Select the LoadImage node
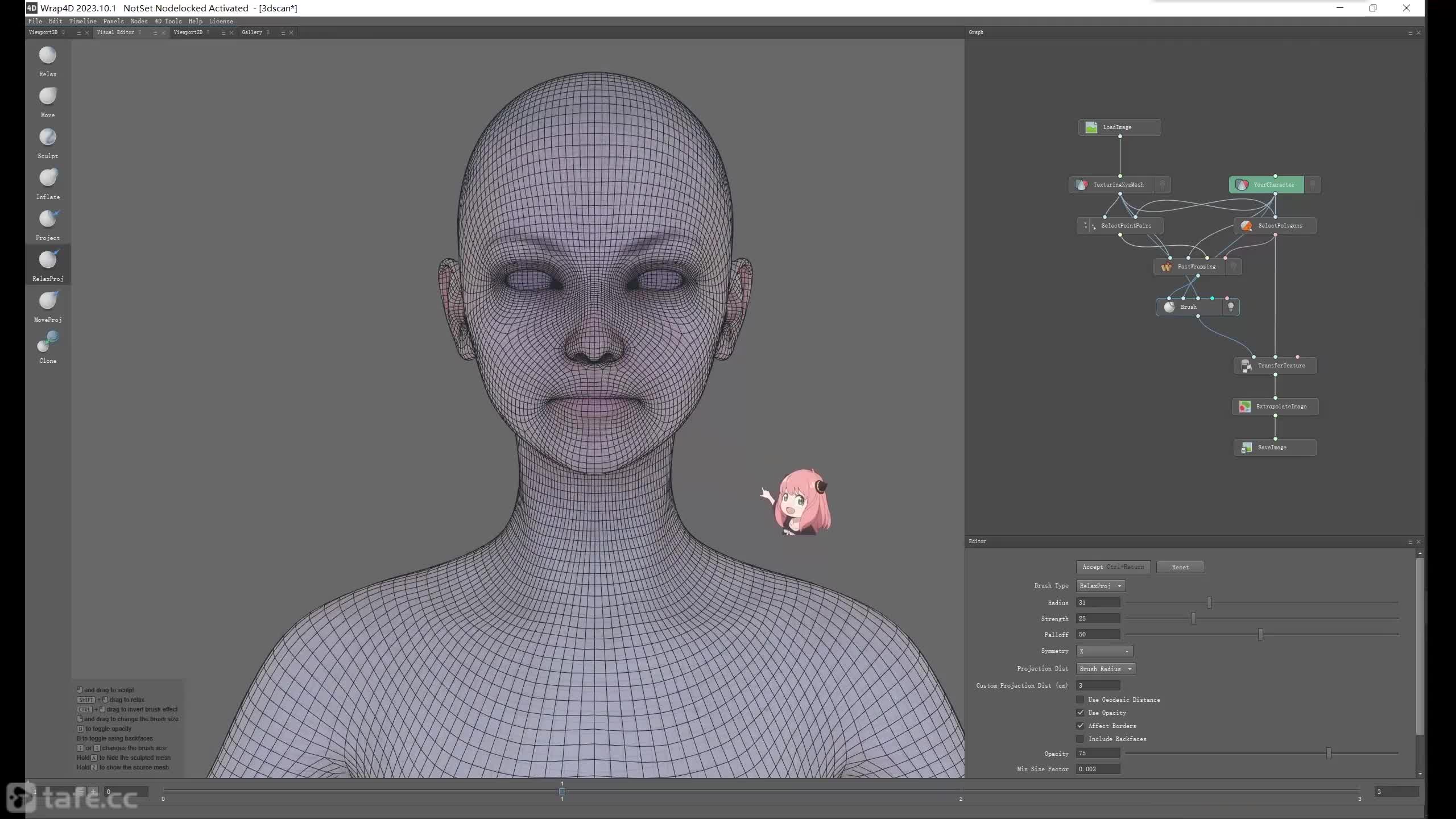 [1119, 127]
